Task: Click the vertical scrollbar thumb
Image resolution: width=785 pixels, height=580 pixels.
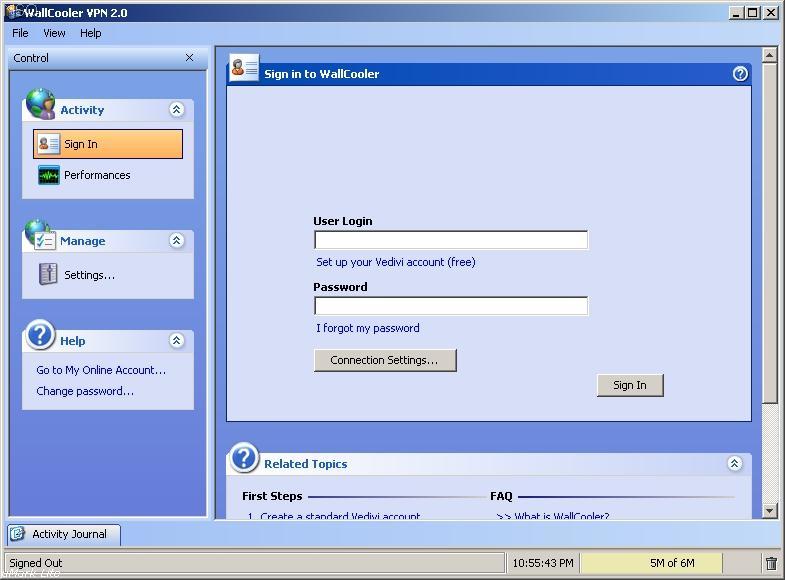Action: 770,233
